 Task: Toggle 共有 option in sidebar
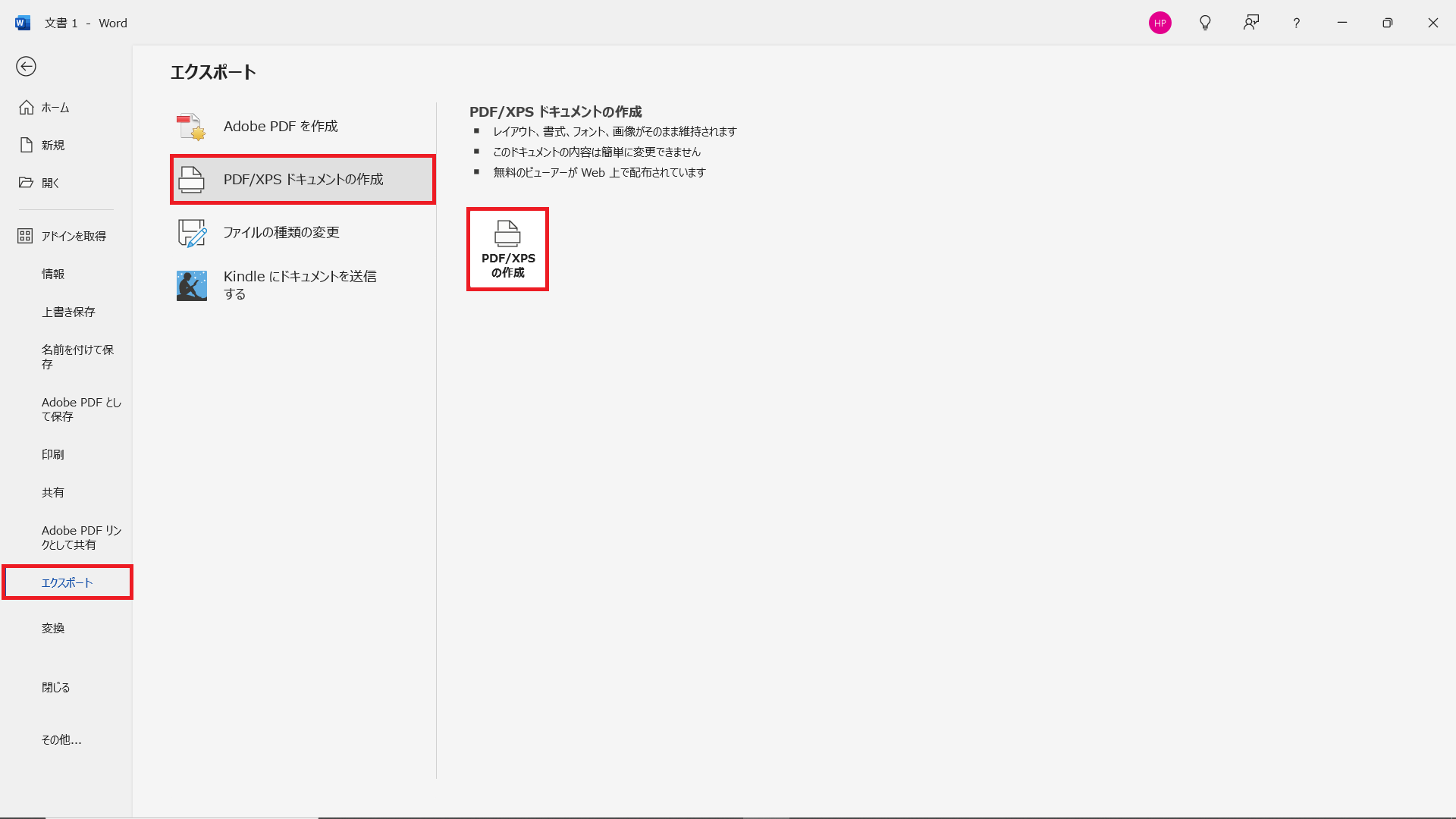(x=65, y=492)
